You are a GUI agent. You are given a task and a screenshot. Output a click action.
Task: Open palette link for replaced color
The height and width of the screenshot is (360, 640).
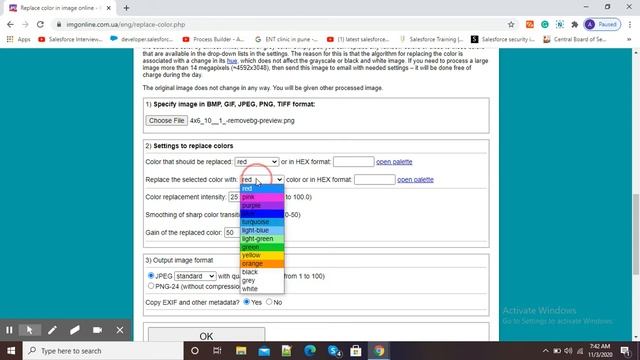(x=394, y=162)
